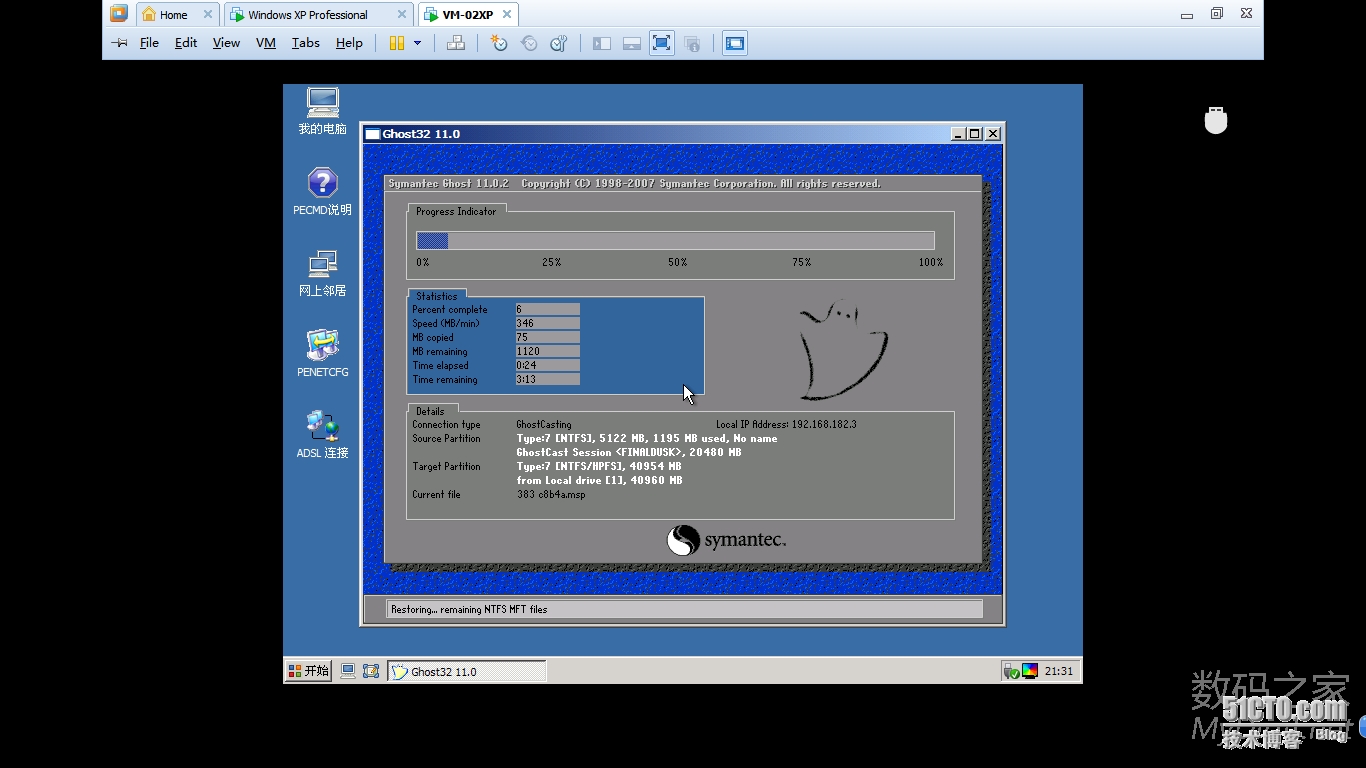Open the Help menu
Viewport: 1366px width, 768px height.
[x=349, y=43]
